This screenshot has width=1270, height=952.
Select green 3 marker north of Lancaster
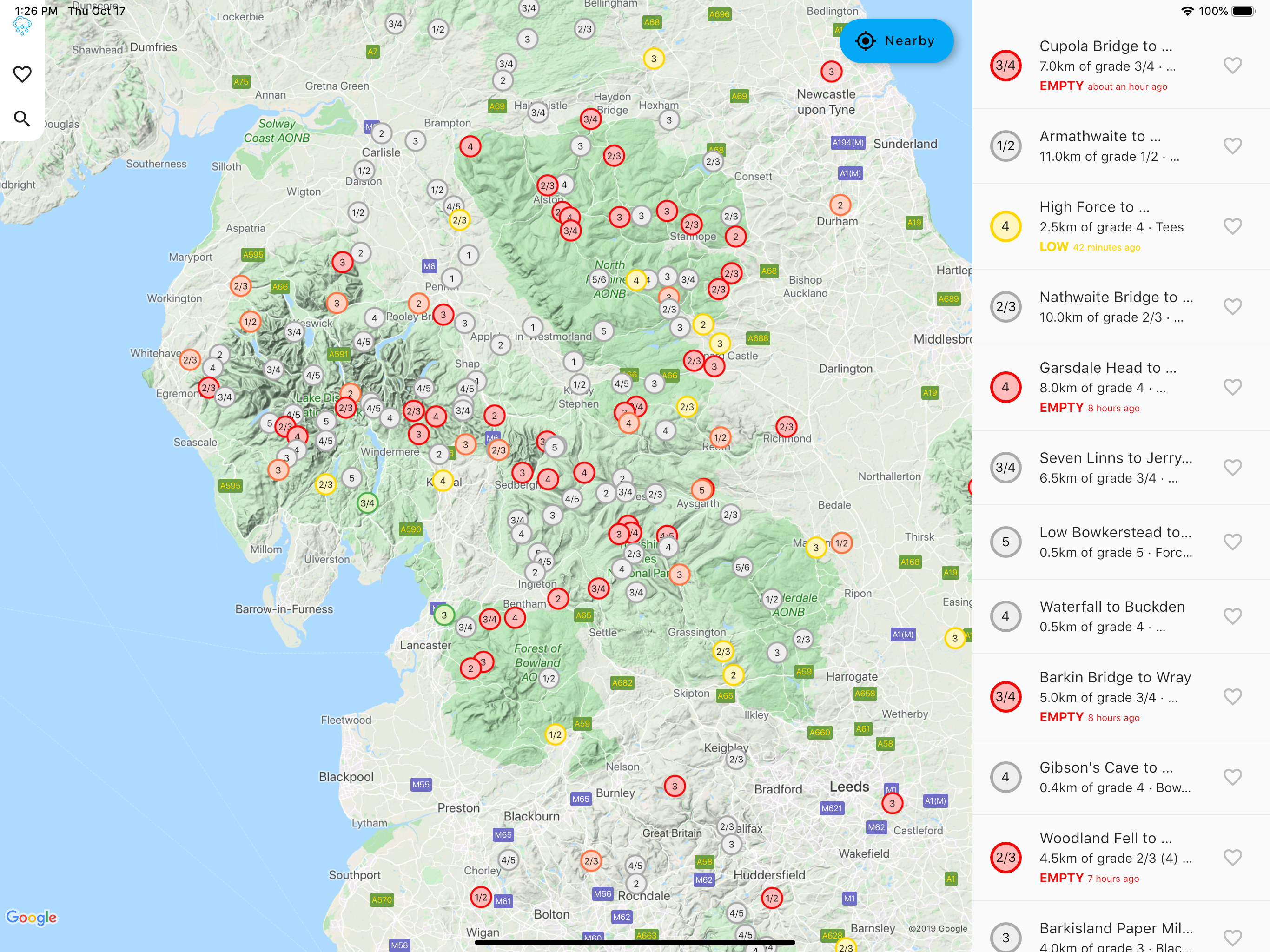444,615
